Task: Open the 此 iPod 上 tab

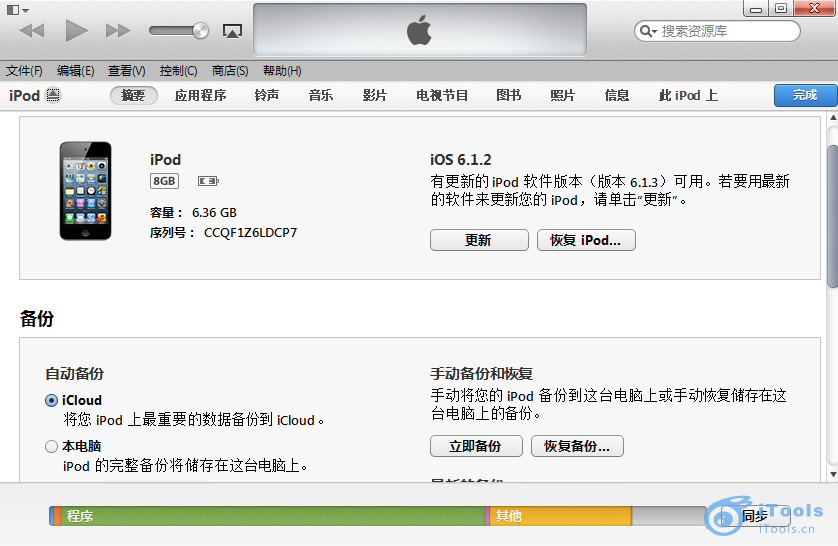Action: pos(688,95)
